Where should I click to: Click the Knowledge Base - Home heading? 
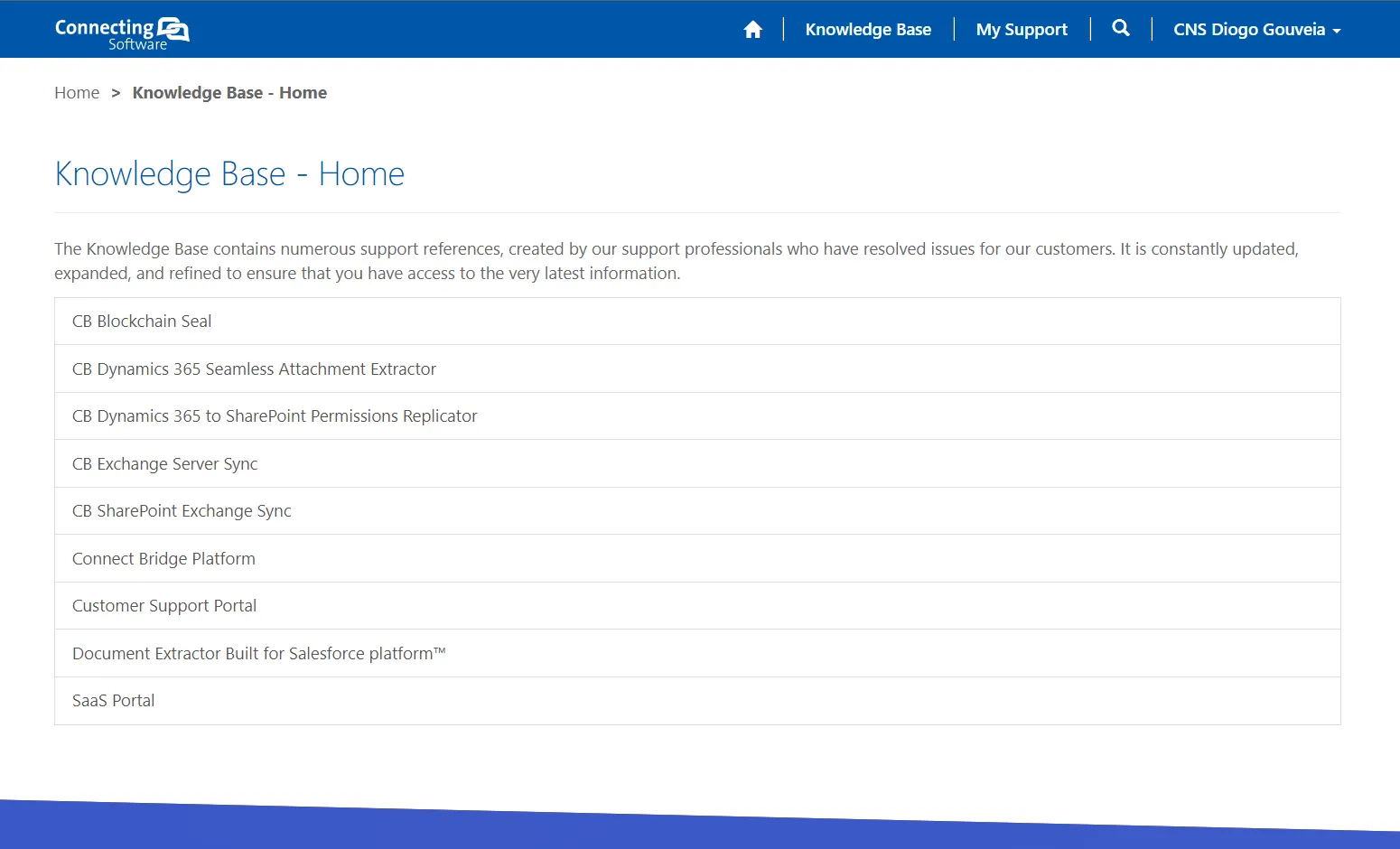(x=229, y=174)
